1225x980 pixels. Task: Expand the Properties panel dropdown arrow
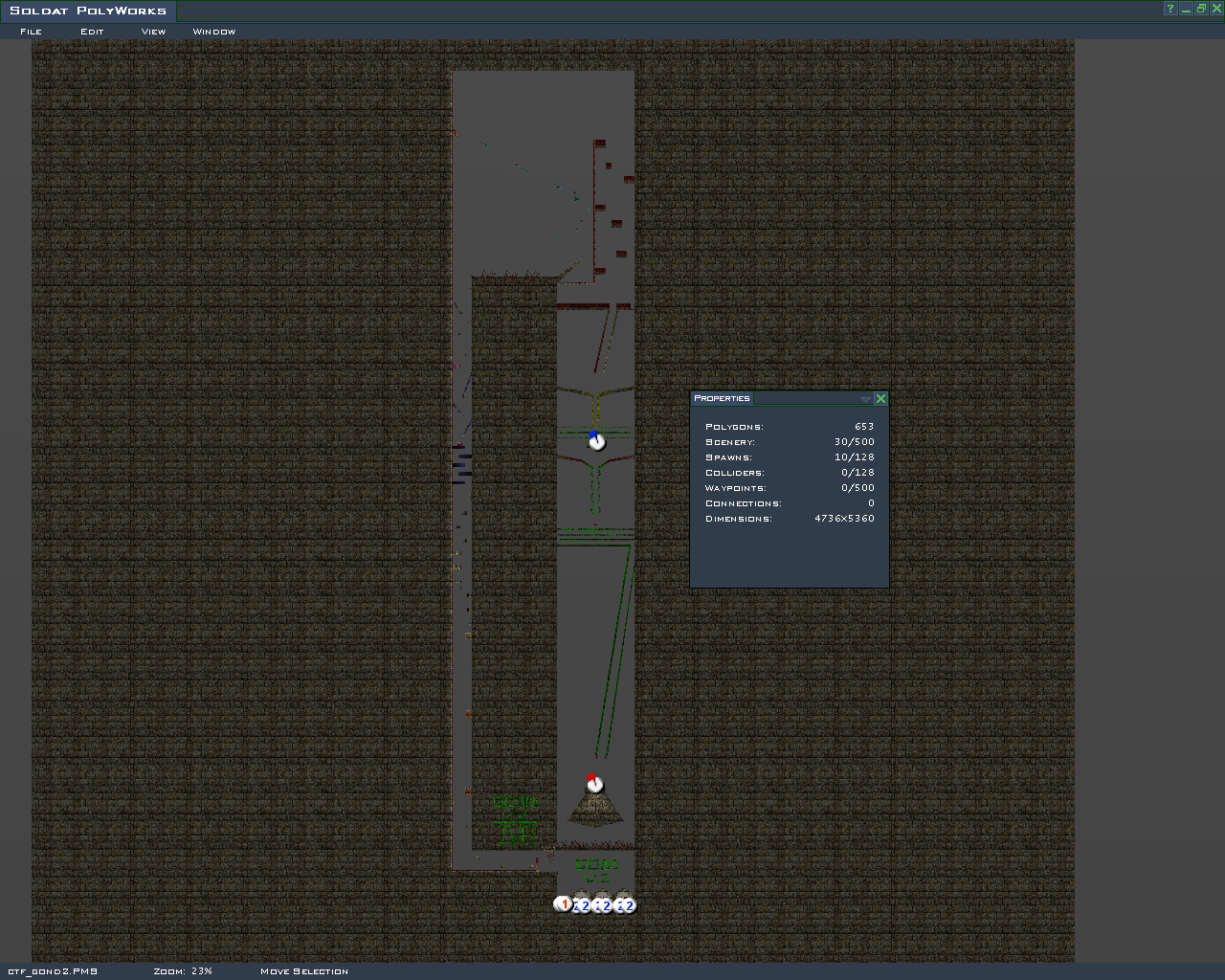(x=865, y=399)
